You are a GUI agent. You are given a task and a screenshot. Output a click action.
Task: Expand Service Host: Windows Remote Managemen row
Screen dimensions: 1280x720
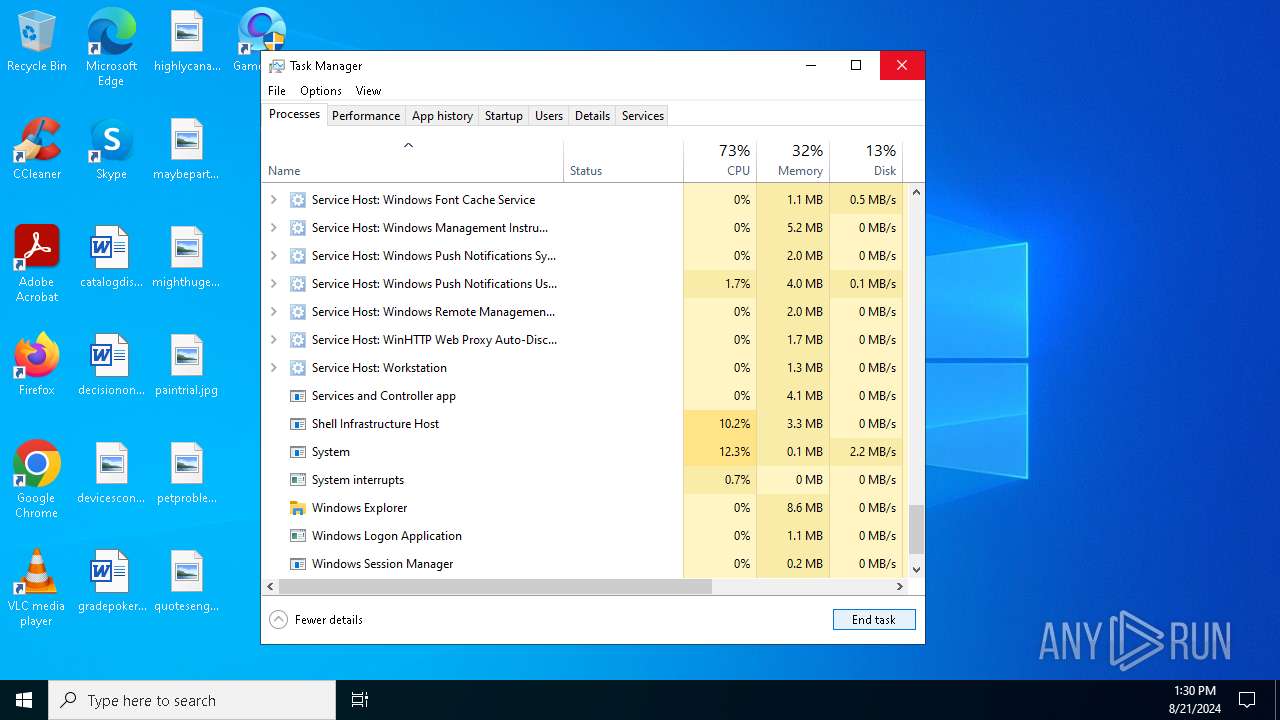pos(274,312)
